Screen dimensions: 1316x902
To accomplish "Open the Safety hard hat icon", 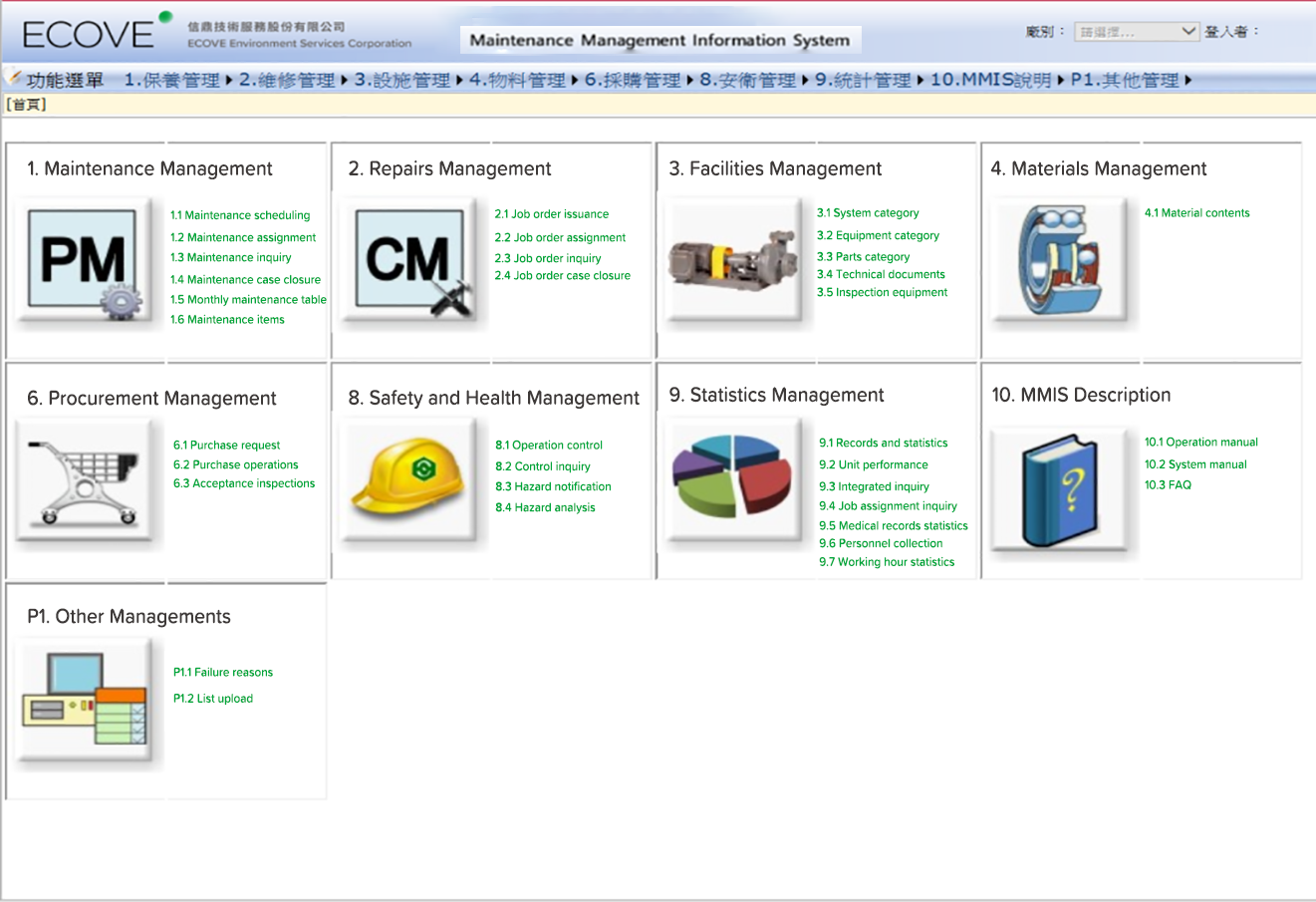I will click(408, 478).
